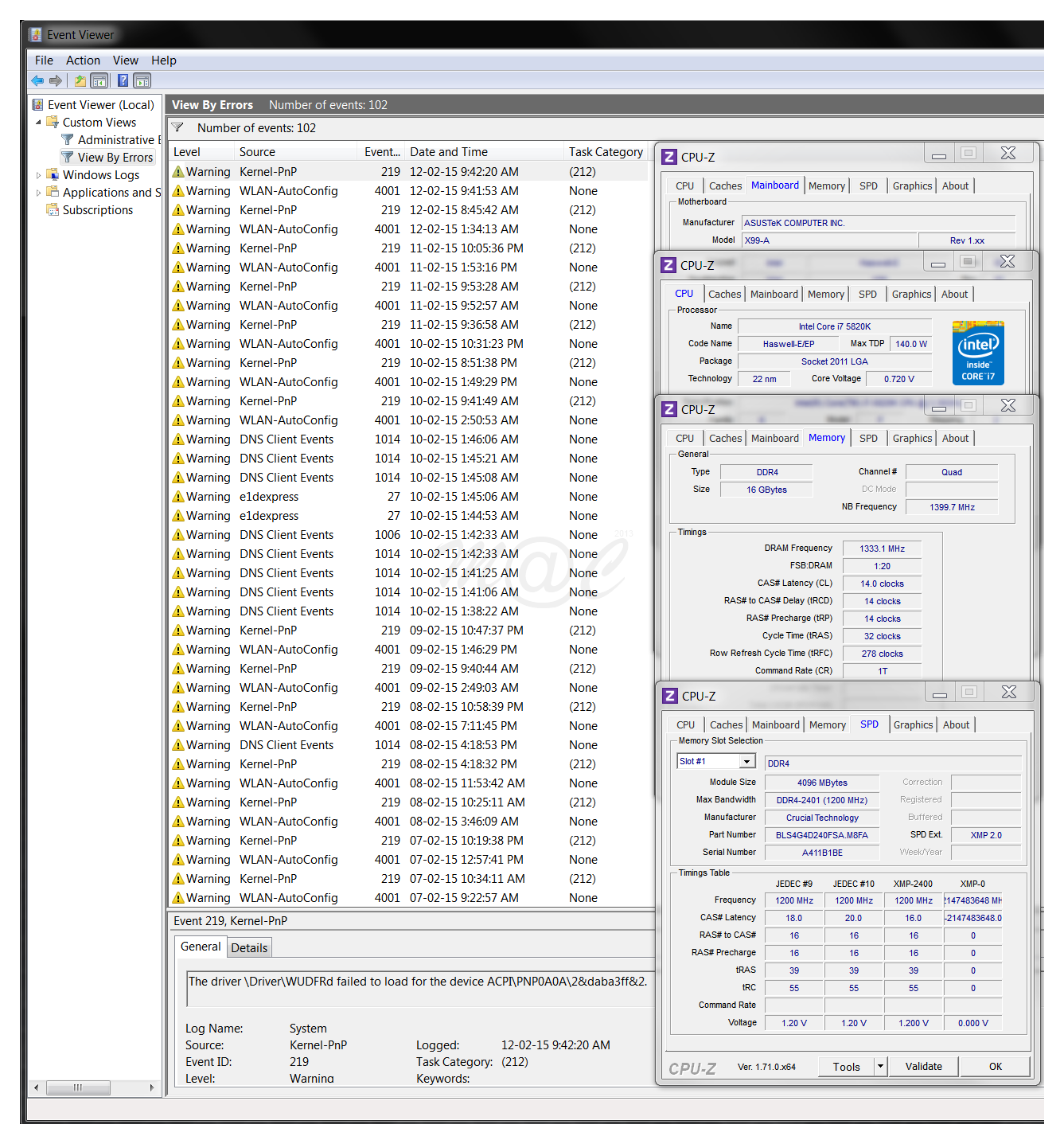Open the View menu
1064x1144 pixels.
click(x=125, y=61)
